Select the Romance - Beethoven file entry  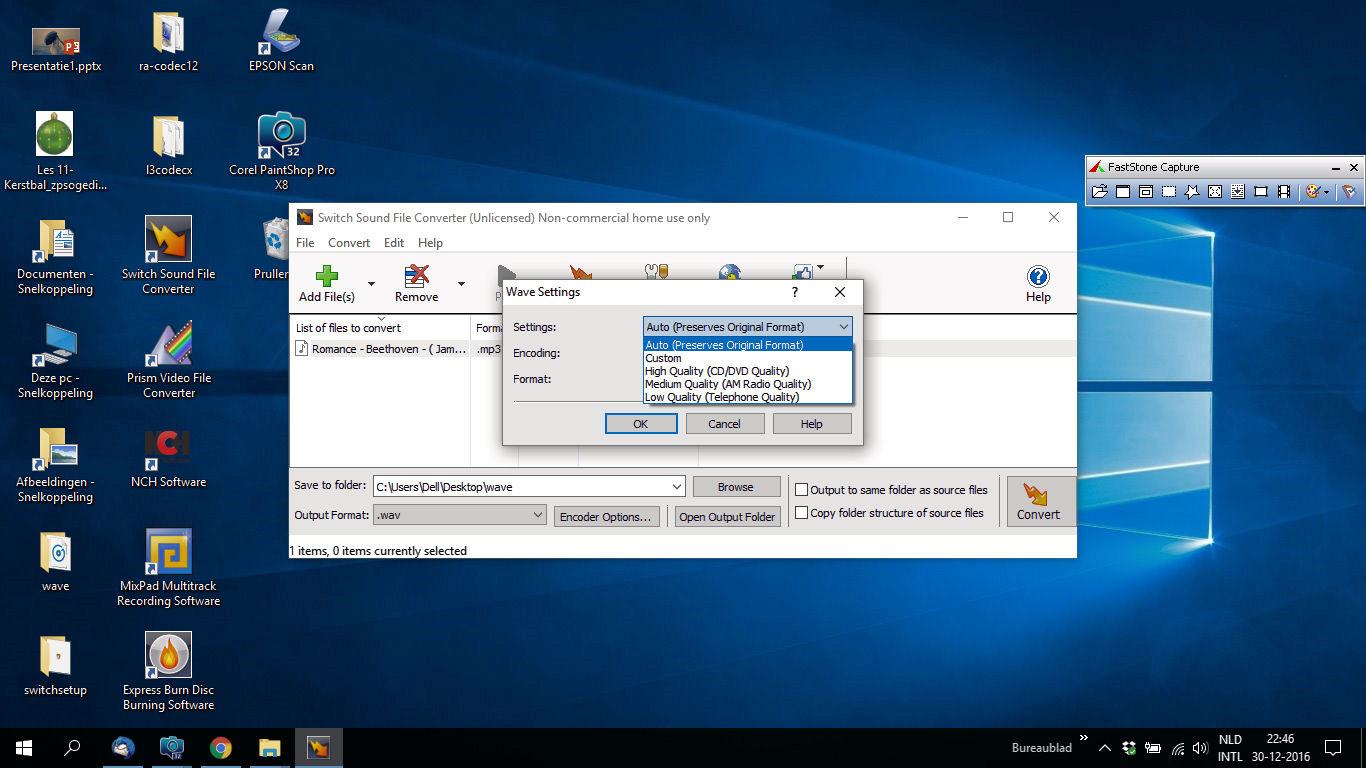pyautogui.click(x=380, y=349)
